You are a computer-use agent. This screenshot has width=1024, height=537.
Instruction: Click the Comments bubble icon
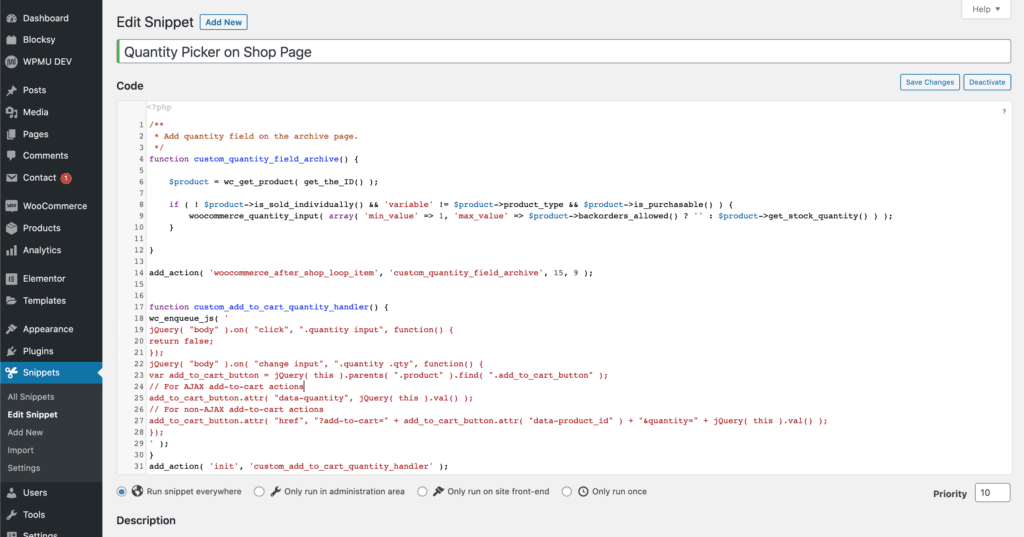[x=11, y=156]
